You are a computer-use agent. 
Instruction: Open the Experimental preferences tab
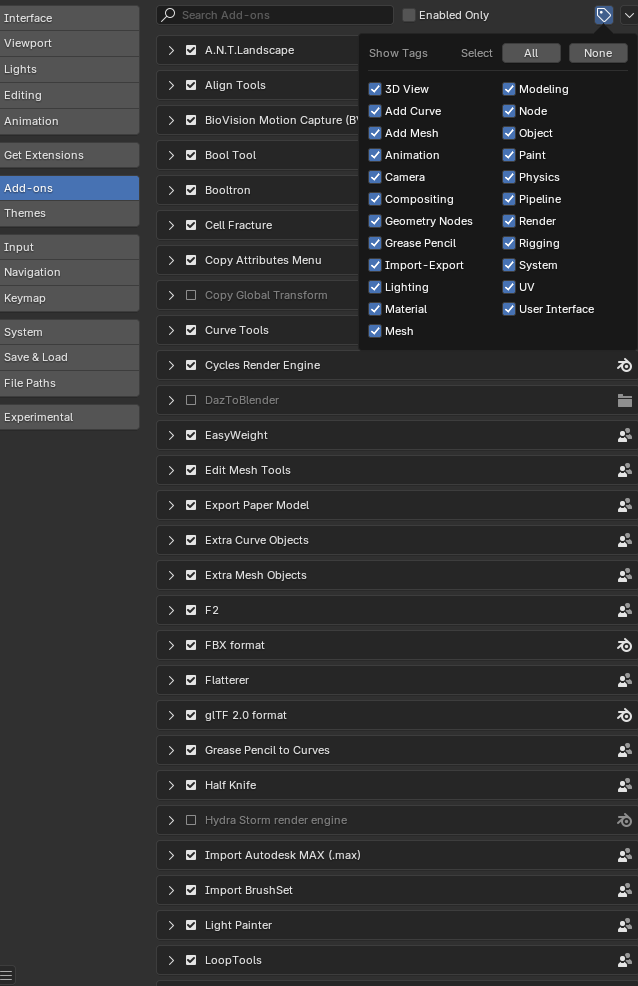(x=69, y=418)
